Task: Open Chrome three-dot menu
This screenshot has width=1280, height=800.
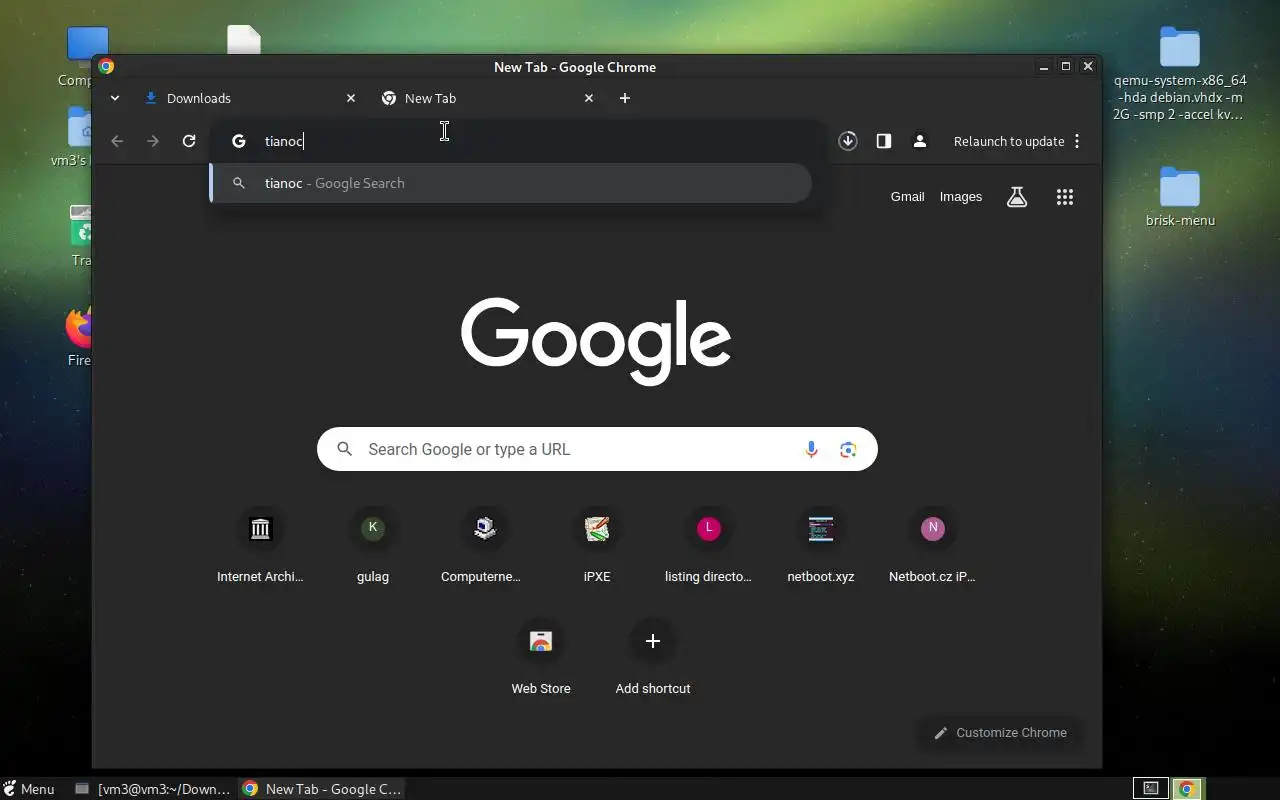Action: tap(1077, 141)
